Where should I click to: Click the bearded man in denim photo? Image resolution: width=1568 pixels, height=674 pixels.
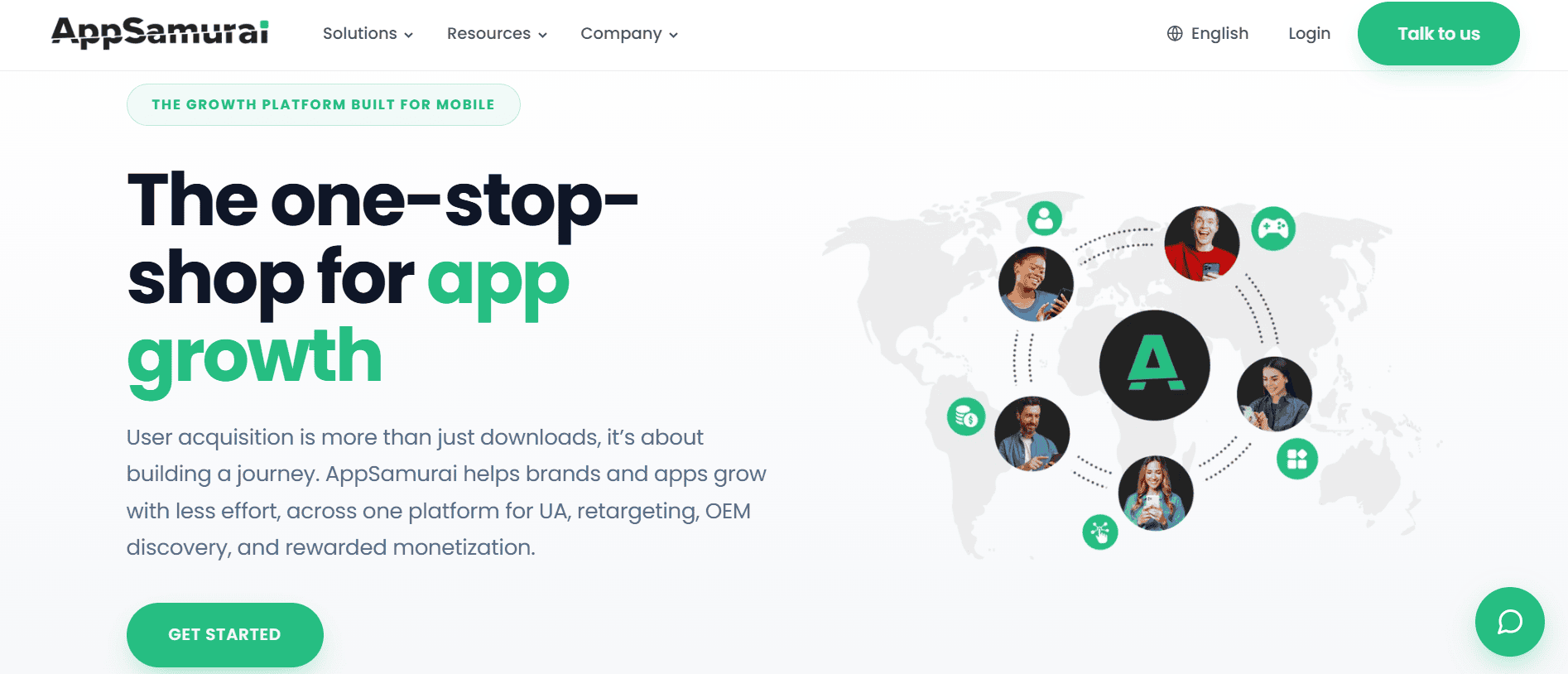(1032, 434)
